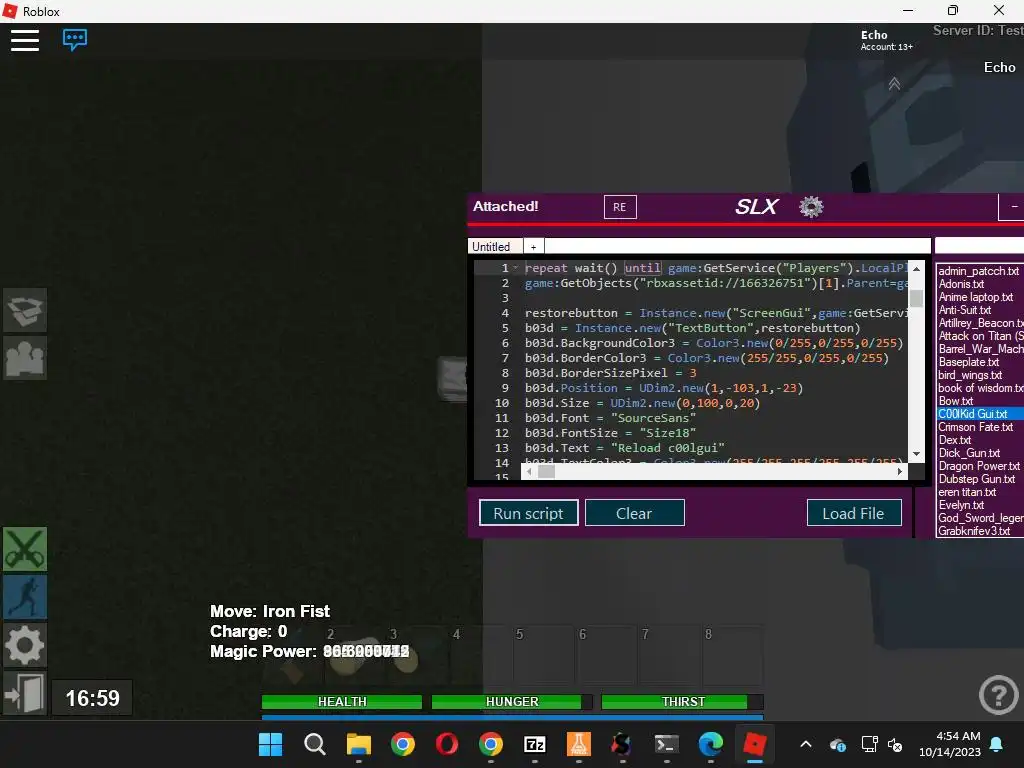Collapse code fold arrow on line 1

[x=515, y=268]
